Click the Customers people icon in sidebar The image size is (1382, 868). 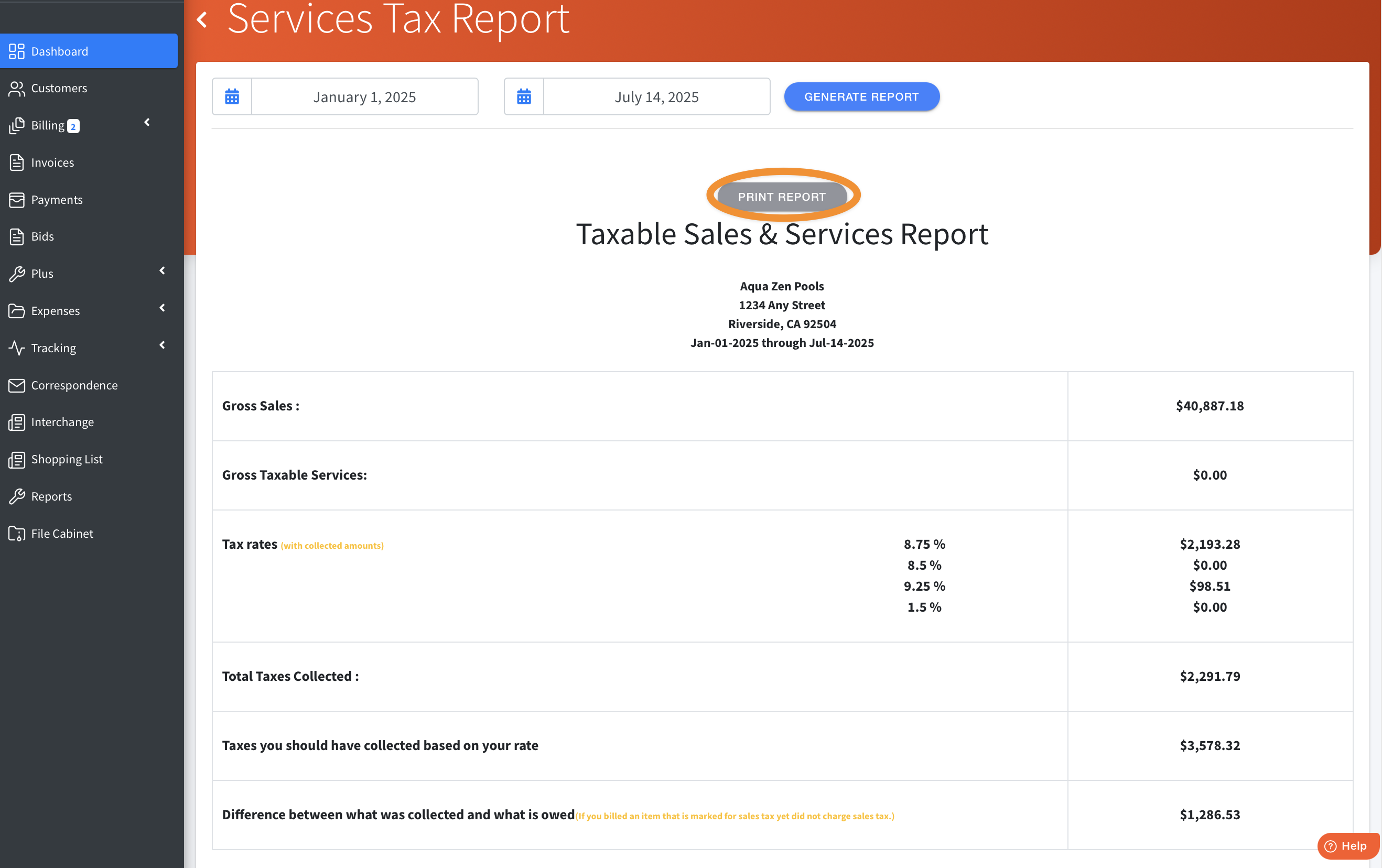point(17,89)
